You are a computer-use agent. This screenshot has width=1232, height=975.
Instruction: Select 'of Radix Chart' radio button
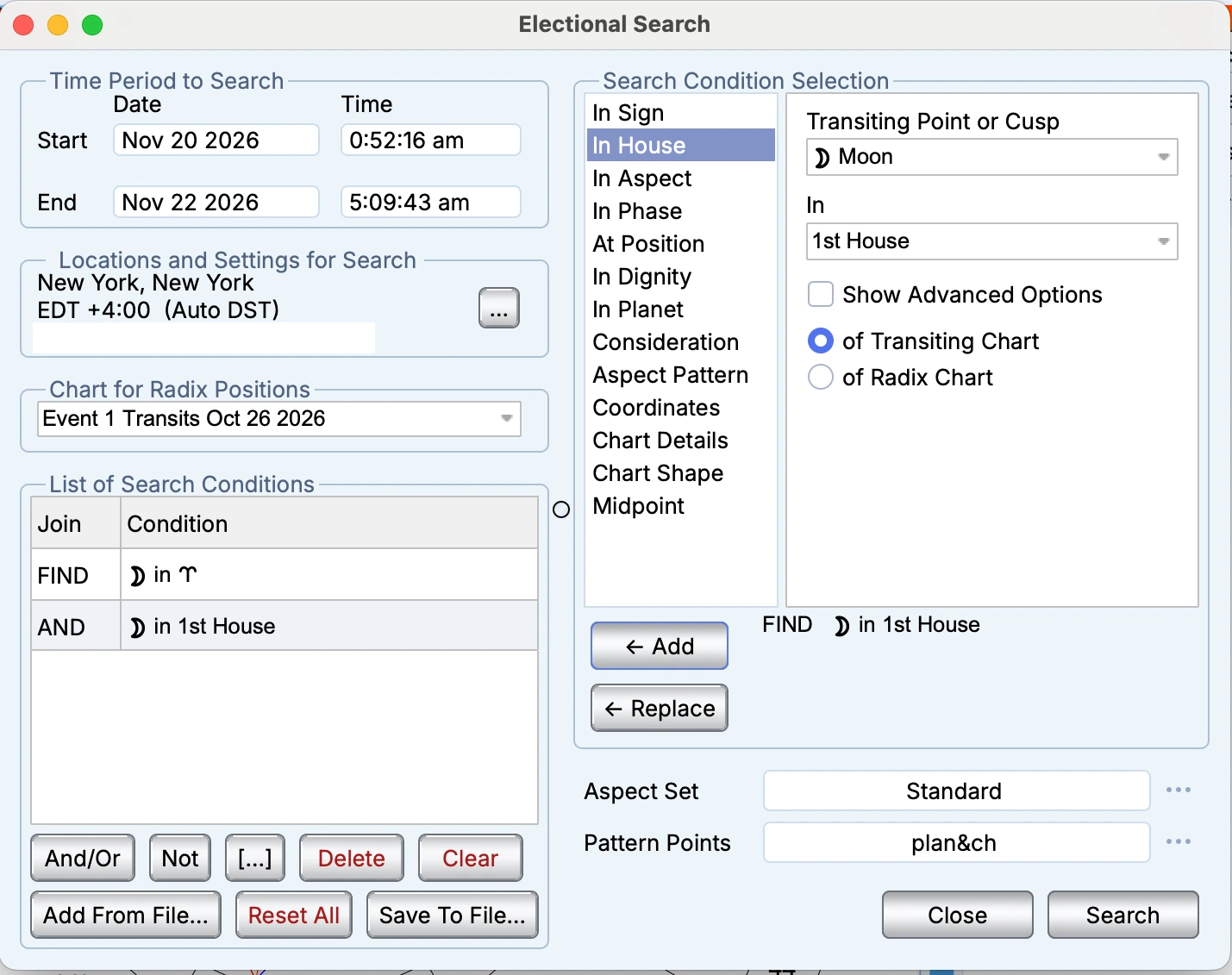click(821, 377)
